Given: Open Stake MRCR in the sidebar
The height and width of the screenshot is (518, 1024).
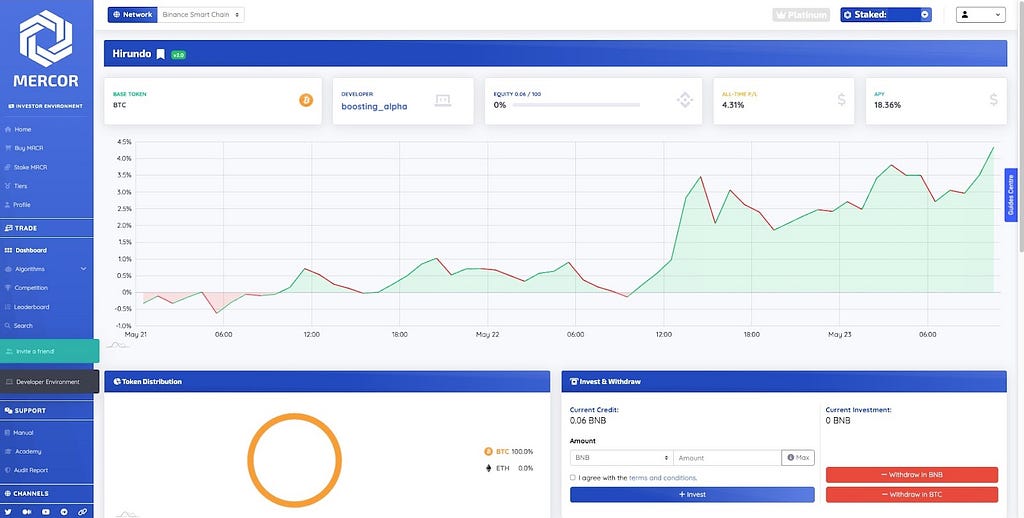Looking at the screenshot, I should click(x=30, y=167).
